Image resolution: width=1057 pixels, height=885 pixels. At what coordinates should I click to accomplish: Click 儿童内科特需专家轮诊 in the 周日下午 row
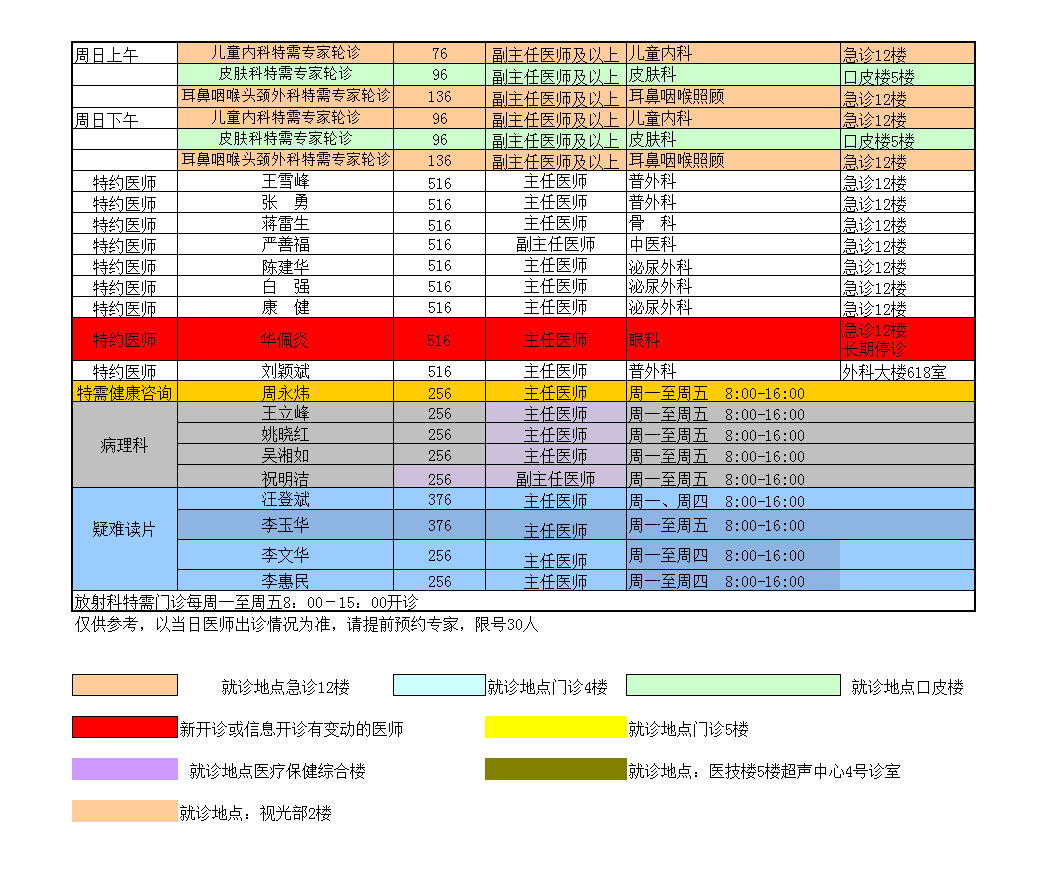tap(285, 118)
